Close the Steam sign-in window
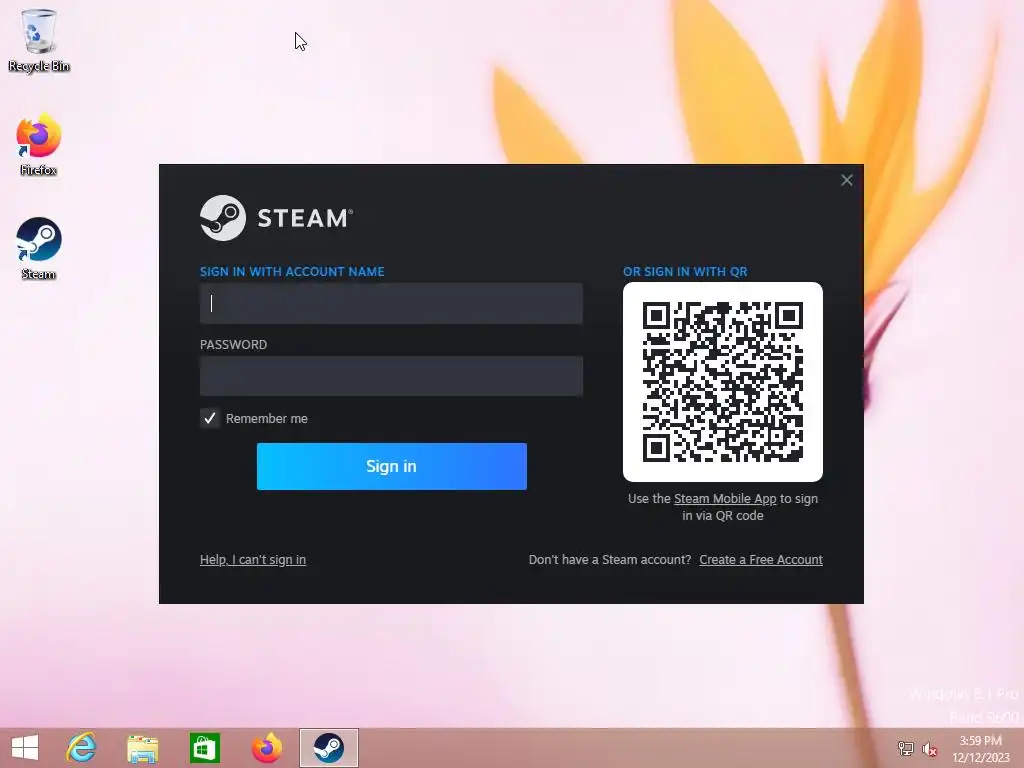The height and width of the screenshot is (768, 1024). [846, 180]
